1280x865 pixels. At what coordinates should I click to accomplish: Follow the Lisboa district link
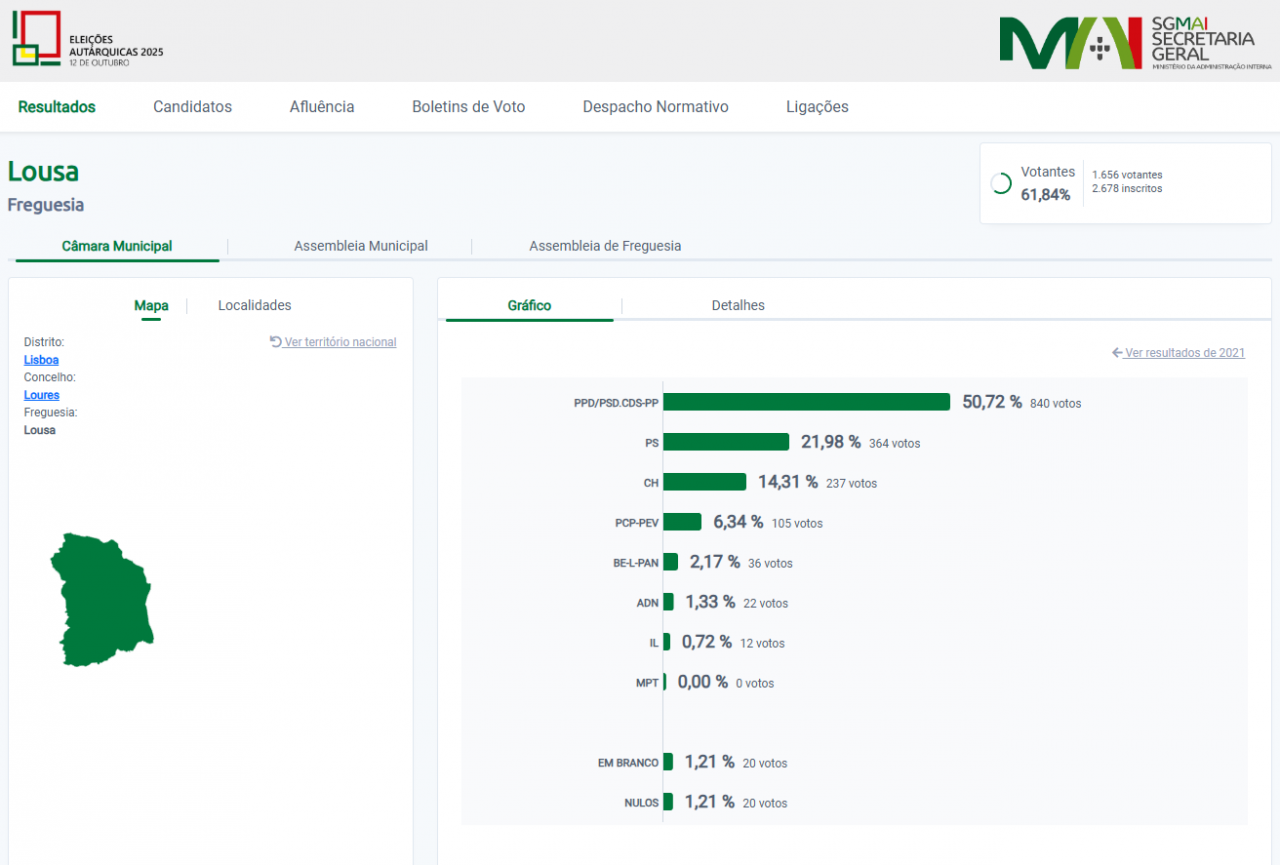(x=41, y=360)
